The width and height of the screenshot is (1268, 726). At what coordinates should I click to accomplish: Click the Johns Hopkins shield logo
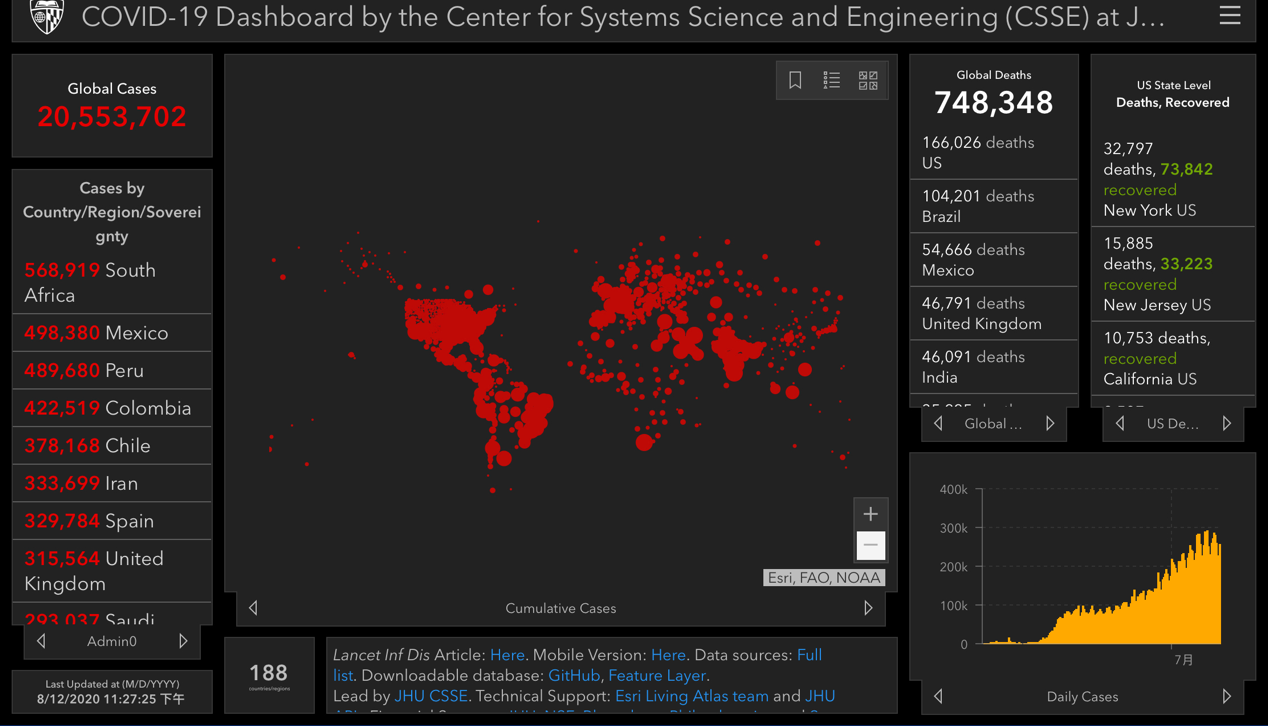click(x=46, y=16)
